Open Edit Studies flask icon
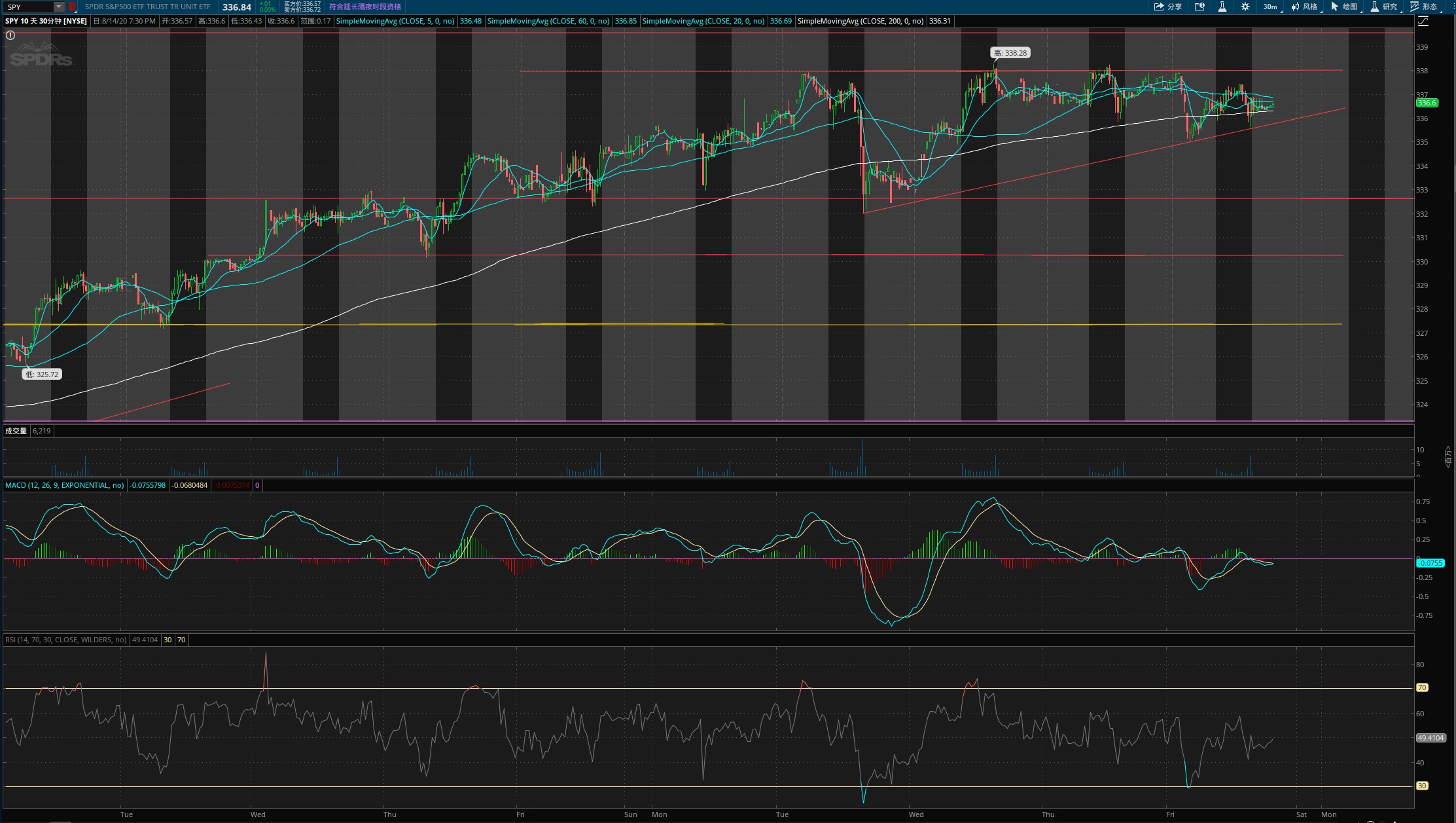This screenshot has height=823, width=1456. [x=1222, y=7]
